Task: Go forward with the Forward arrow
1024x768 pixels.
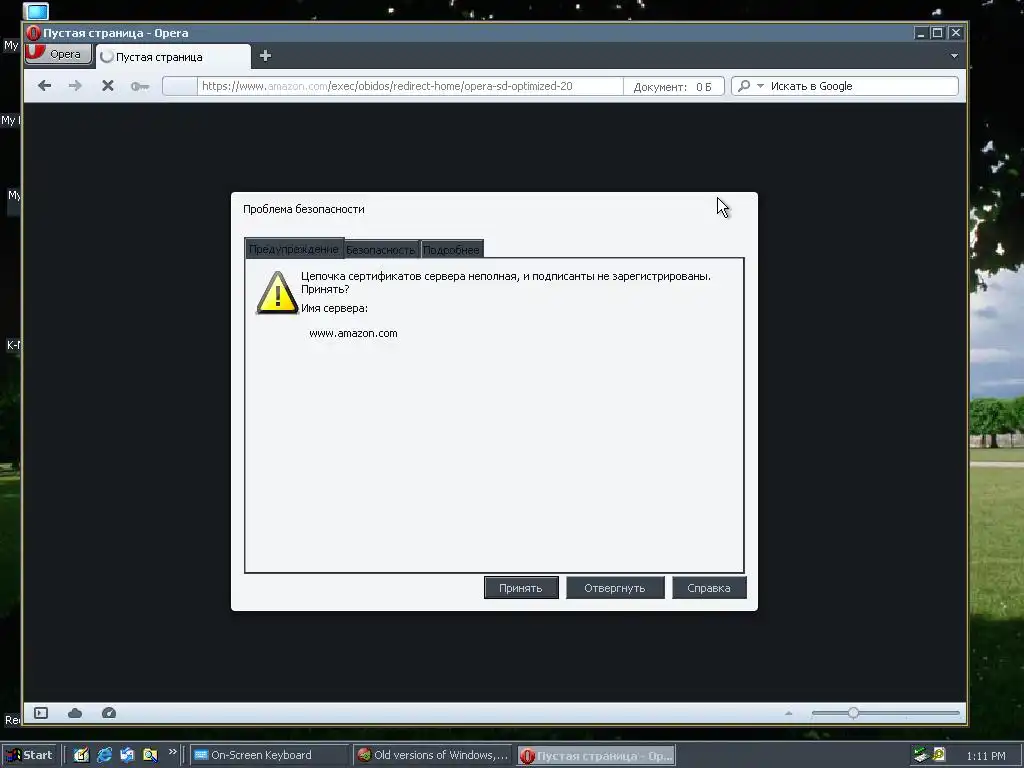Action: [x=75, y=86]
